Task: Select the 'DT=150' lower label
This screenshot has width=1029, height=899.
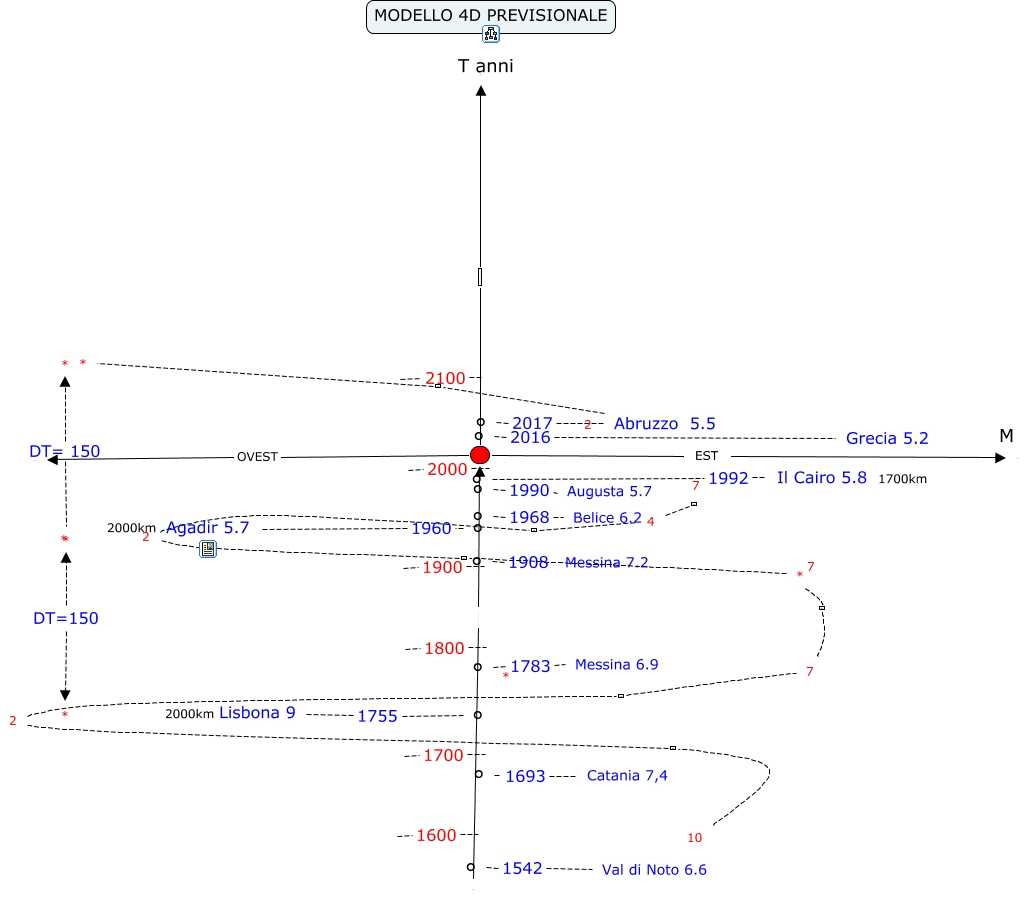Action: coord(66,618)
